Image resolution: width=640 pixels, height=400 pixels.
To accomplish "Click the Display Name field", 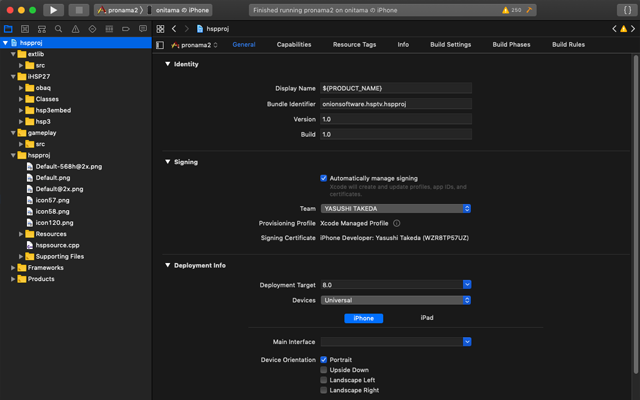I will (x=396, y=88).
